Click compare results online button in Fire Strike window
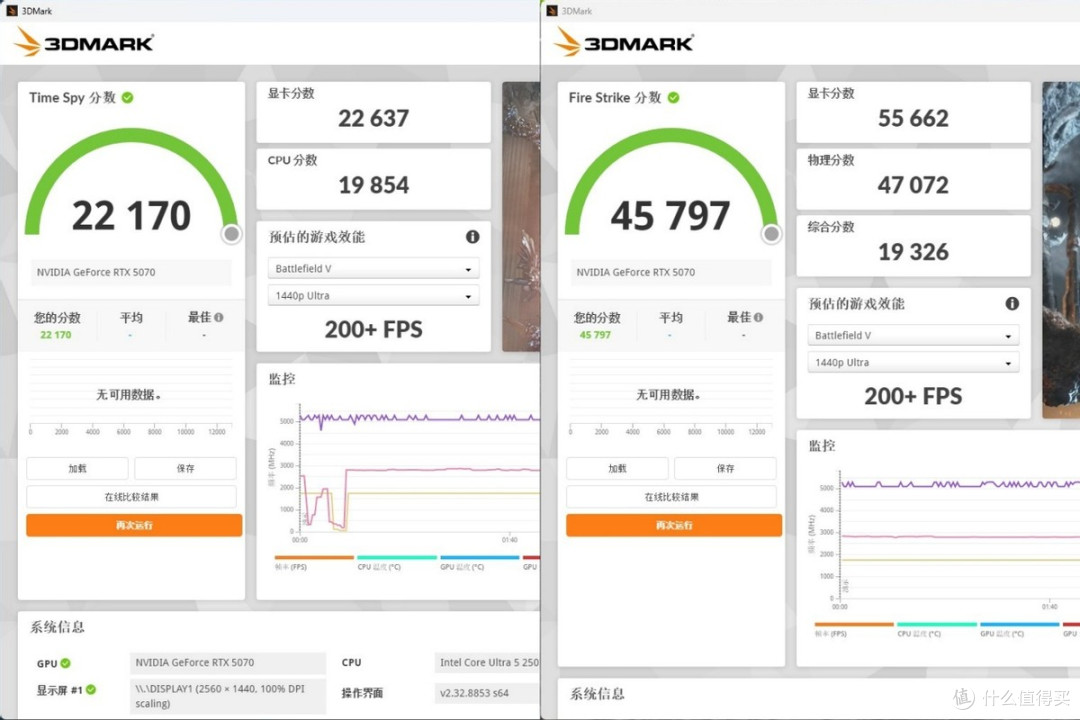This screenshot has width=1080, height=720. (x=672, y=497)
